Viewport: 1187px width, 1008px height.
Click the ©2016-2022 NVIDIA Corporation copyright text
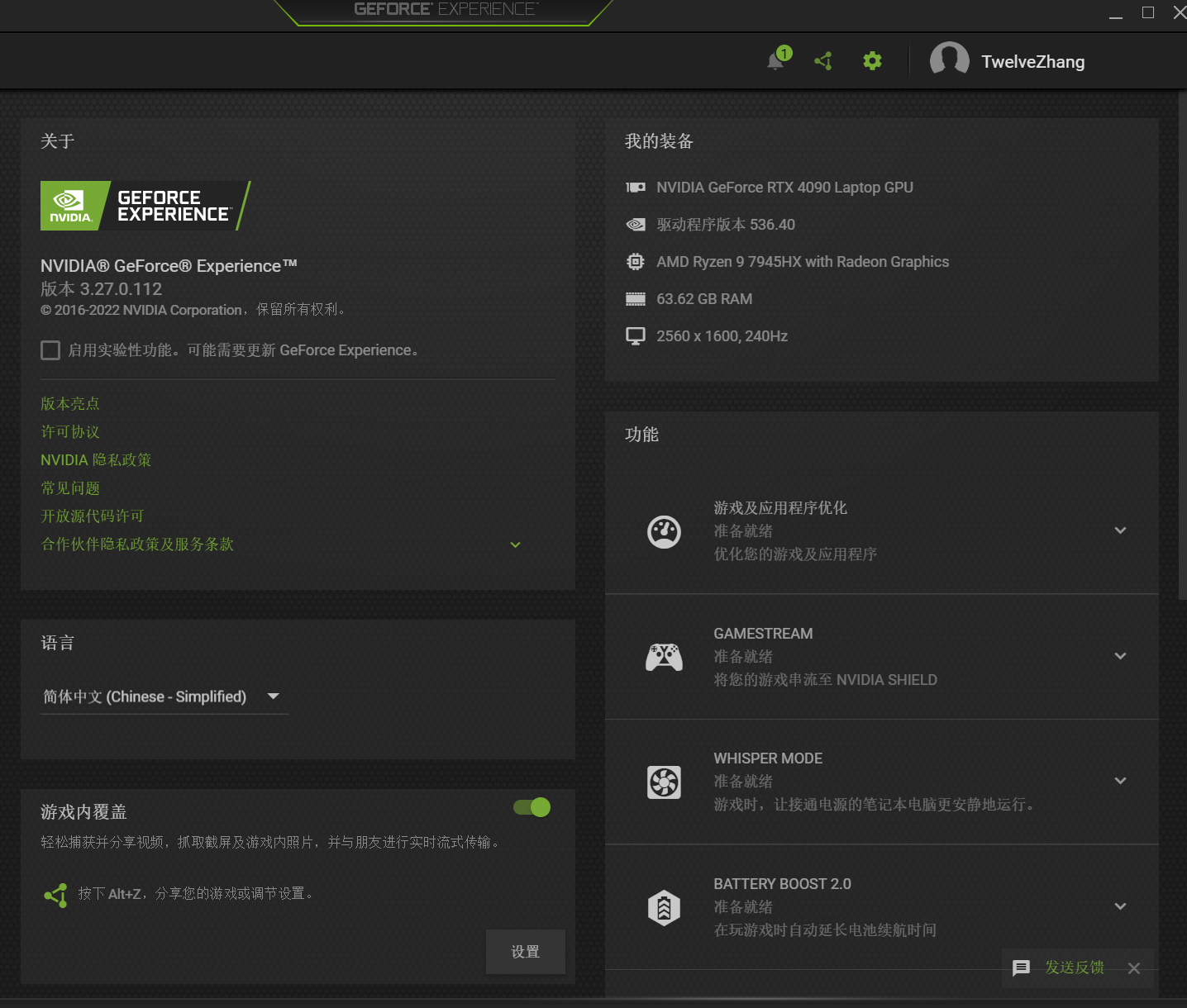coord(195,310)
